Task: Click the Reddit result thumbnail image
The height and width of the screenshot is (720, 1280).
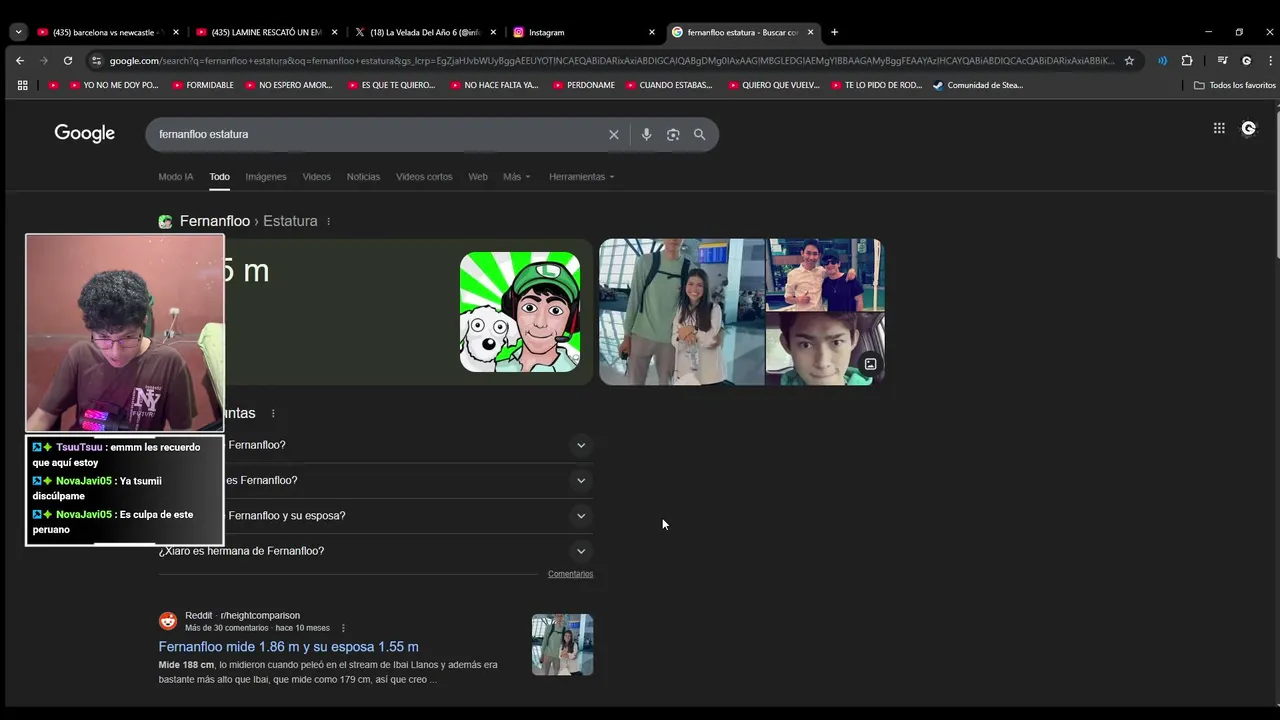Action: point(562,645)
